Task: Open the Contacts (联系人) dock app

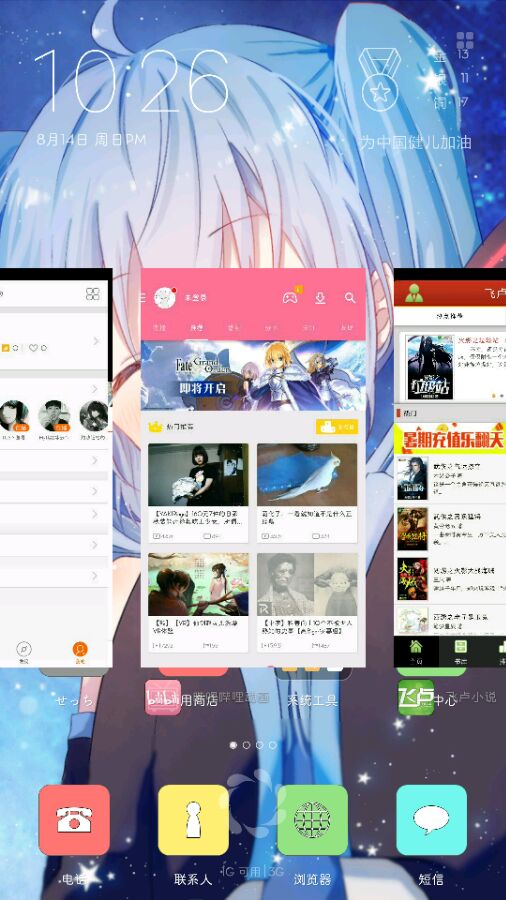Action: (x=193, y=820)
